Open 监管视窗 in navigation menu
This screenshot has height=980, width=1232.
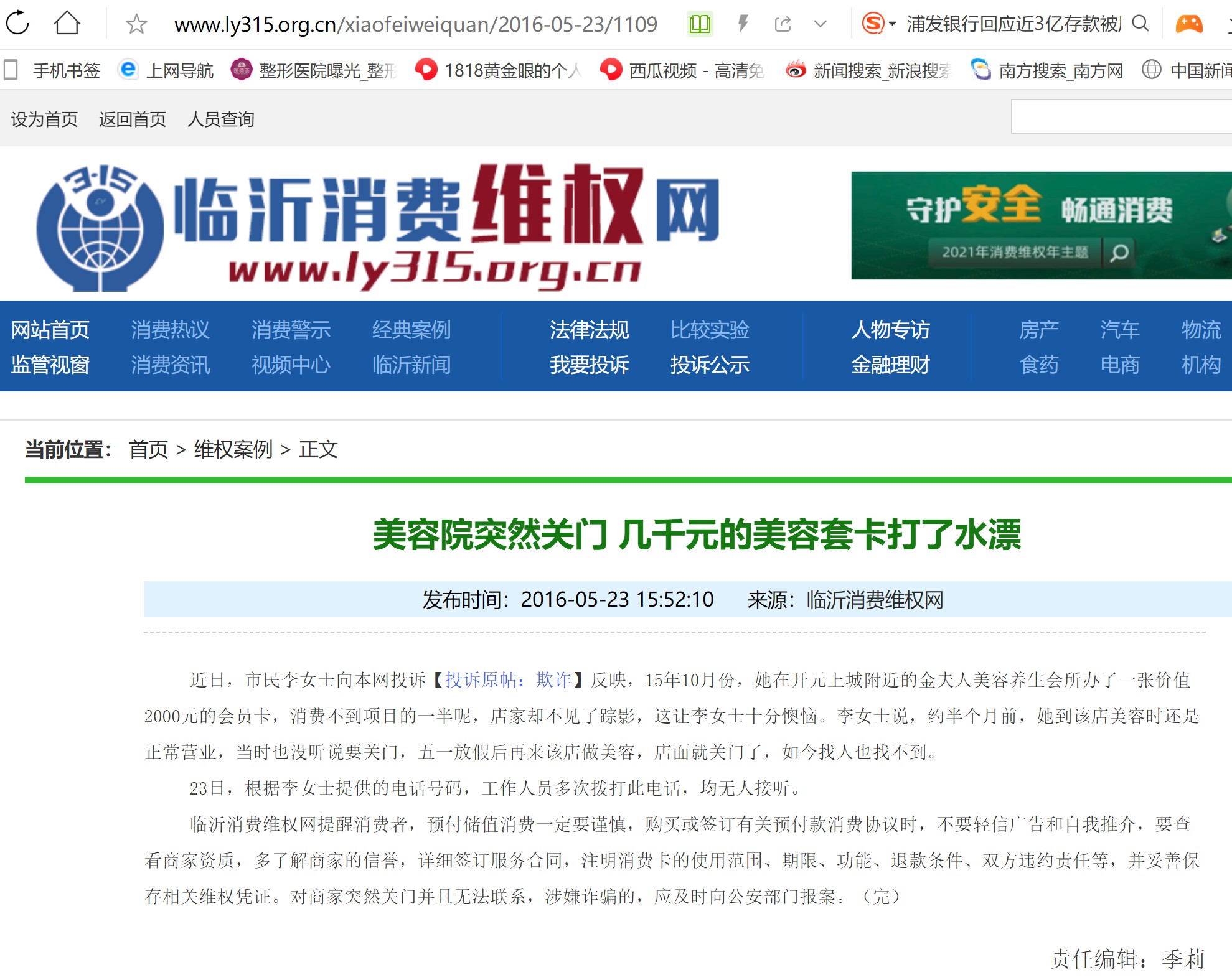(50, 365)
